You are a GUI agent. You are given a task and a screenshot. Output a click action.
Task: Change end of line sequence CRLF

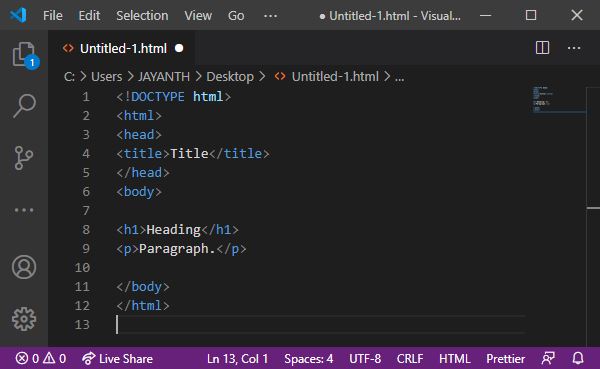[x=410, y=359]
